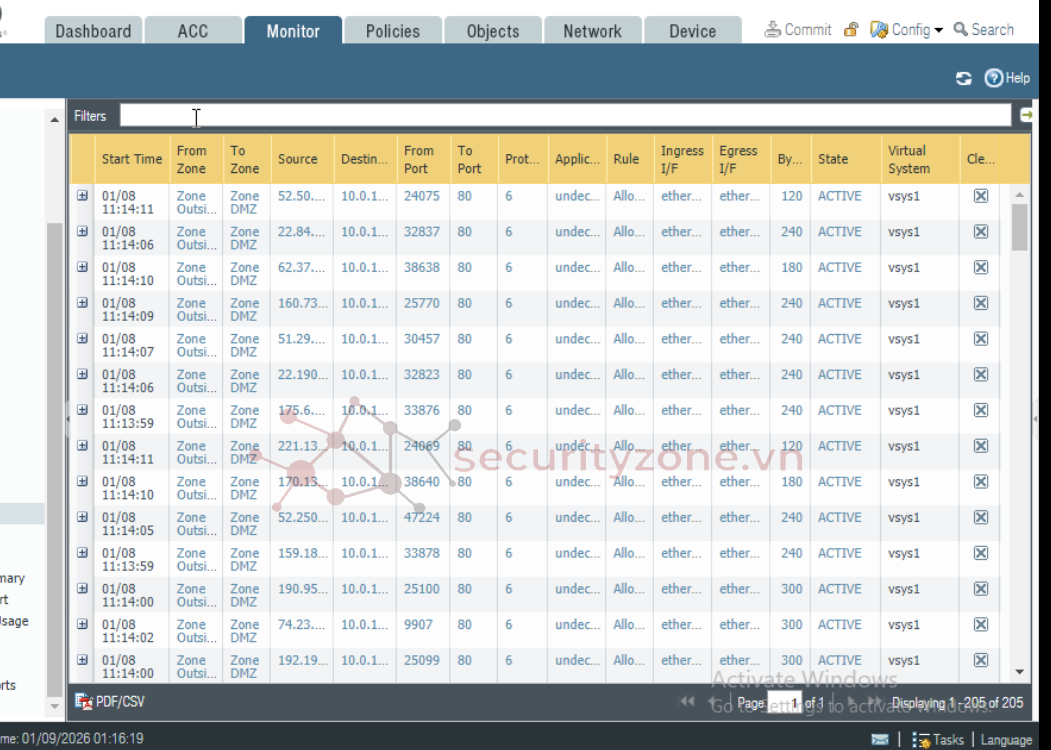Clear the session with From Port 24075
Image resolution: width=1051 pixels, height=750 pixels.
[x=980, y=196]
